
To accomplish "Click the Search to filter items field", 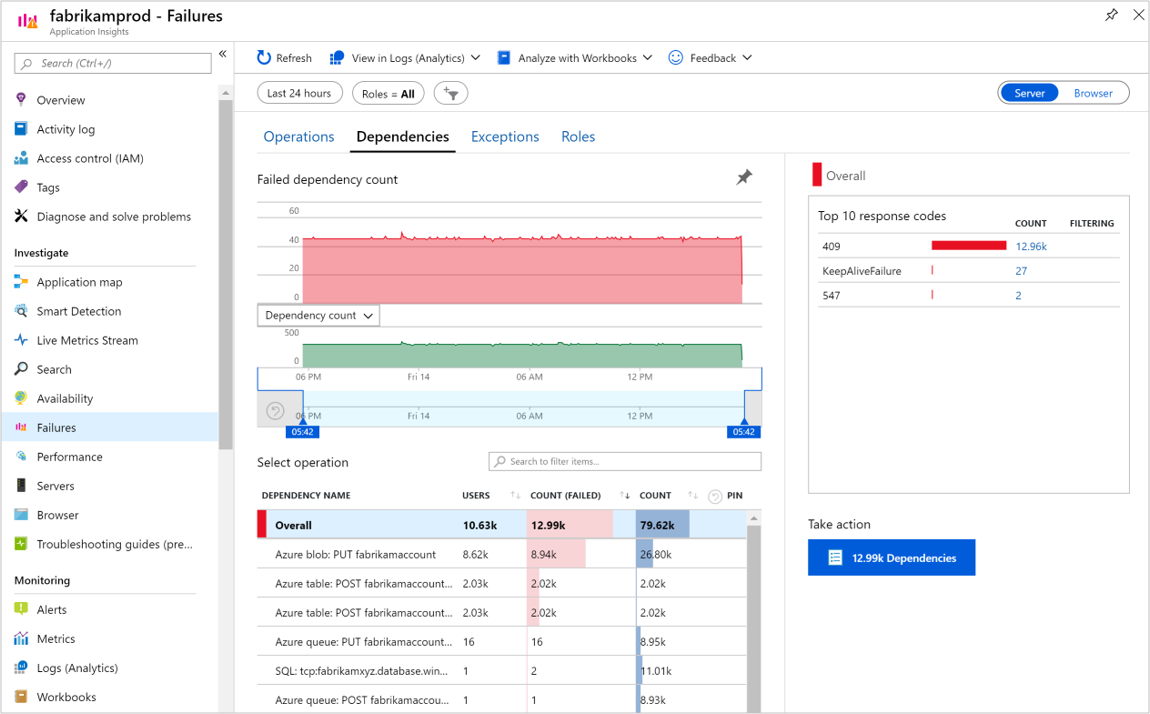I will tap(625, 461).
